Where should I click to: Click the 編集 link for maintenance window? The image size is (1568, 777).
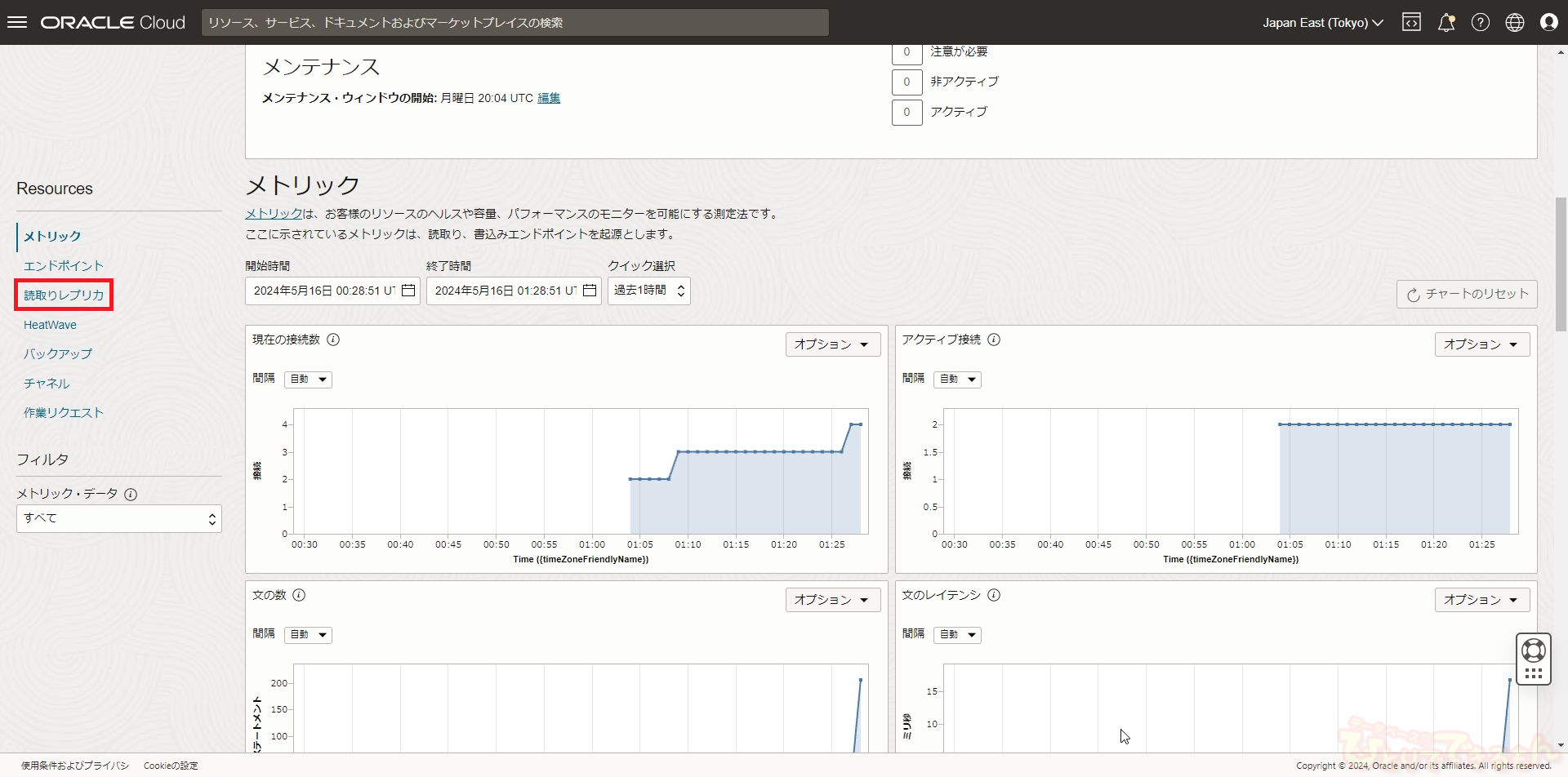pos(549,98)
